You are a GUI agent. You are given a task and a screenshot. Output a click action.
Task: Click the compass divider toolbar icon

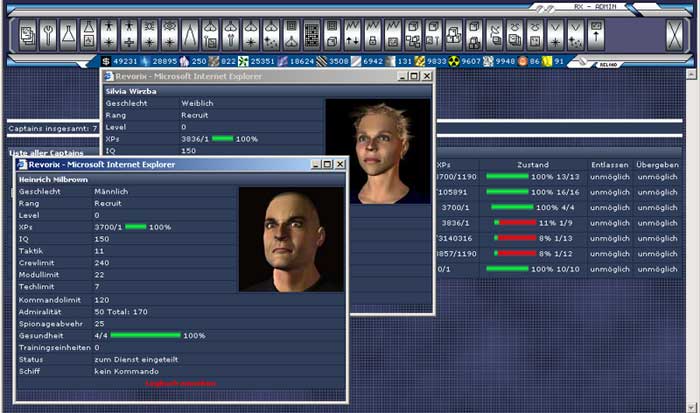click(190, 35)
